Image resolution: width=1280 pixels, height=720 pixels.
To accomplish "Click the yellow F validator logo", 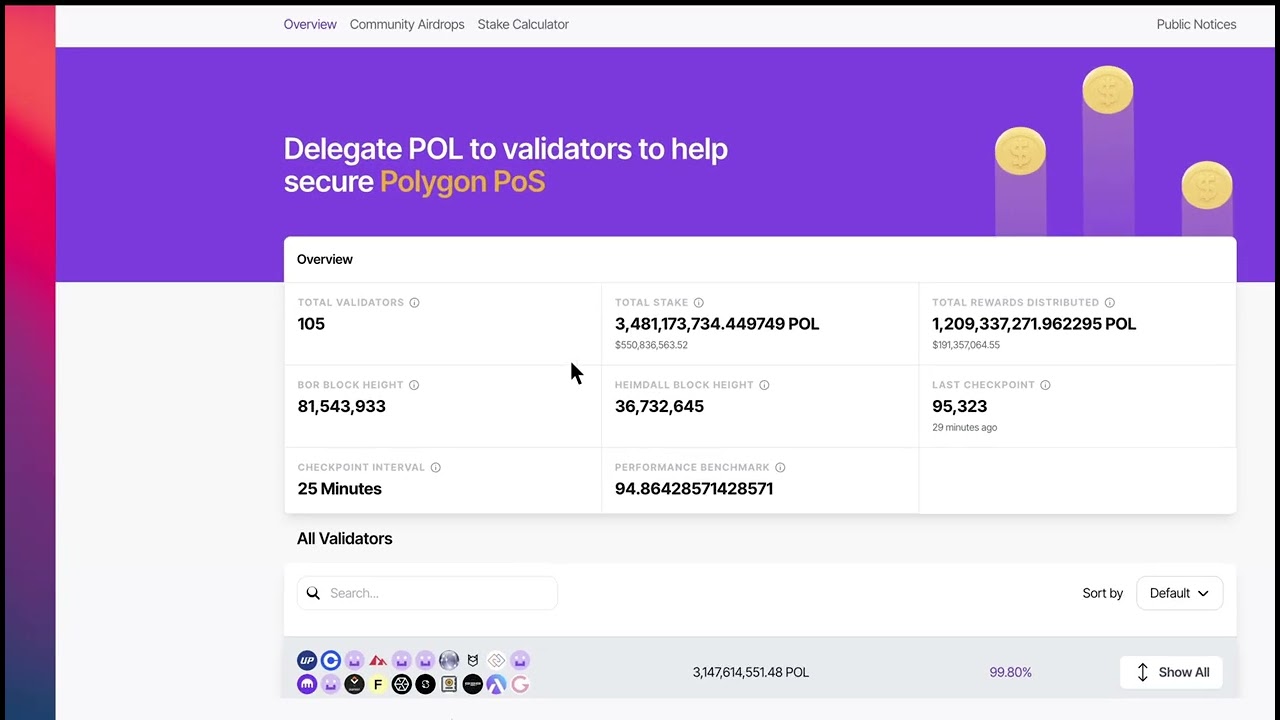I will [378, 684].
